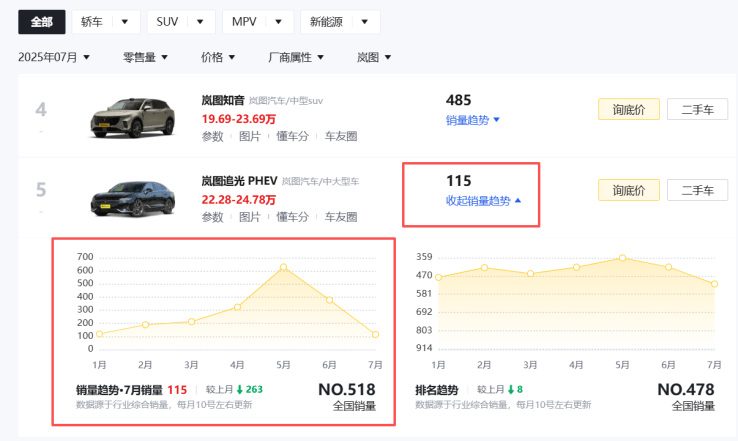
Task: Open the 厂商属性 filter dropdown
Action: point(296,57)
